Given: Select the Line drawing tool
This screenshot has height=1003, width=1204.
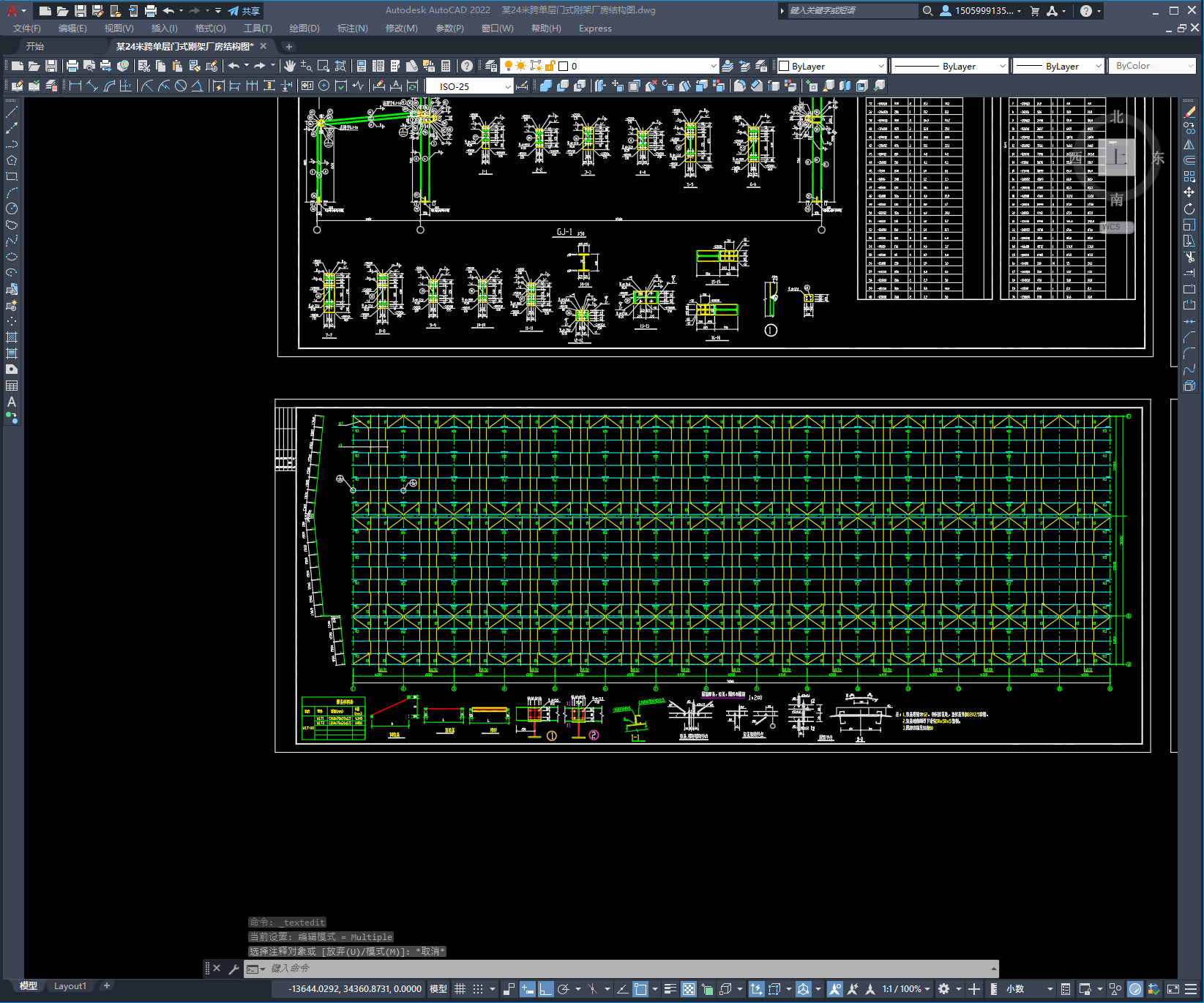Looking at the screenshot, I should [12, 112].
